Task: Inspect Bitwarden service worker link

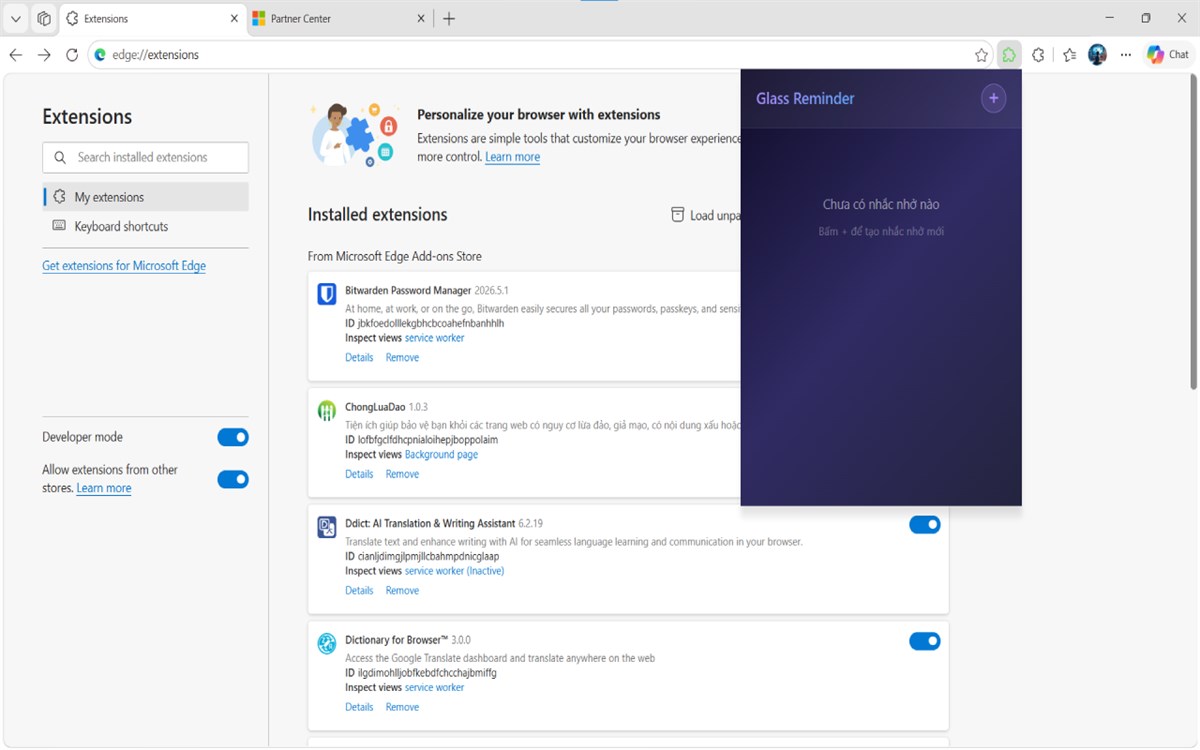Action: click(435, 338)
